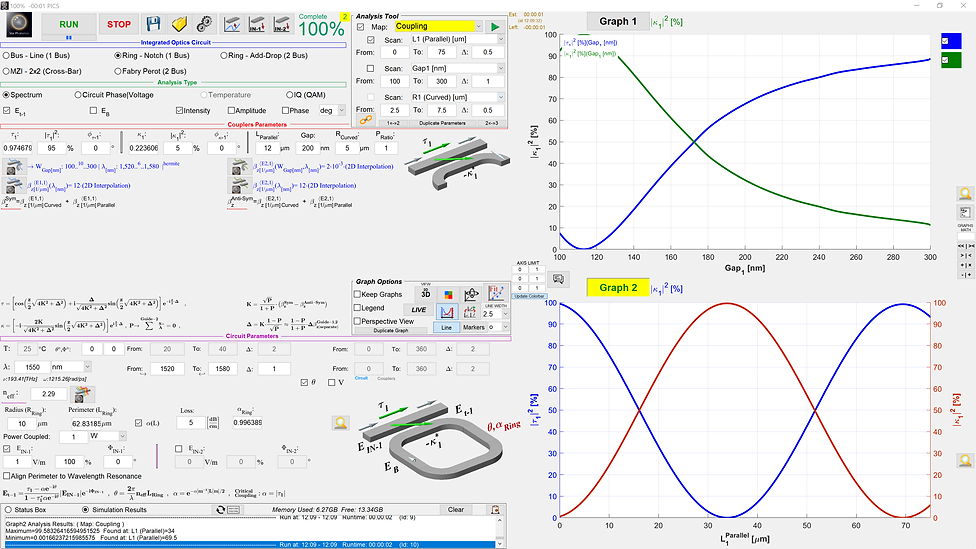
Task: Select Ring - Add-Drop (2 Bus) circuit
Action: point(264,55)
